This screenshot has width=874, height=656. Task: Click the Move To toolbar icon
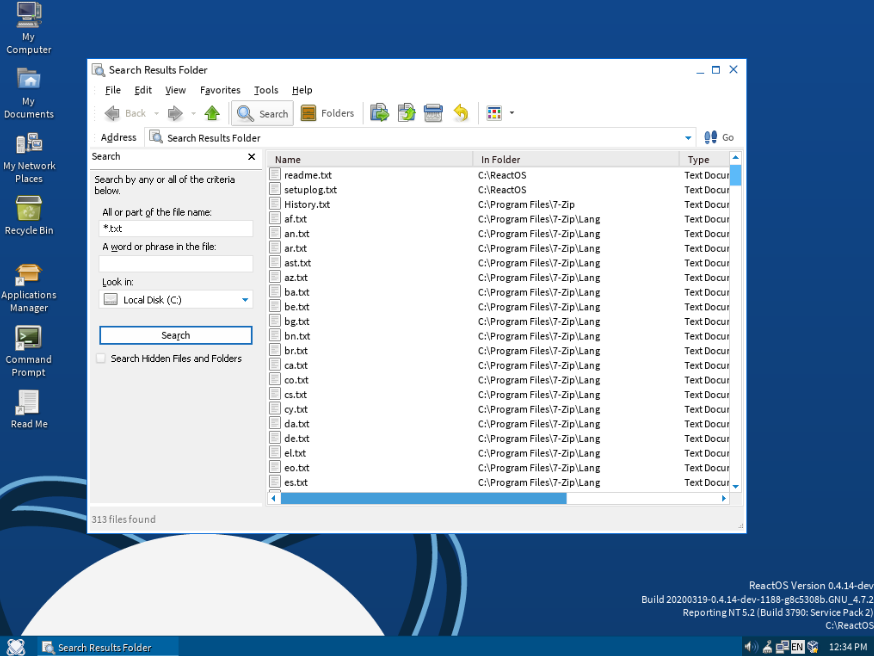point(380,113)
